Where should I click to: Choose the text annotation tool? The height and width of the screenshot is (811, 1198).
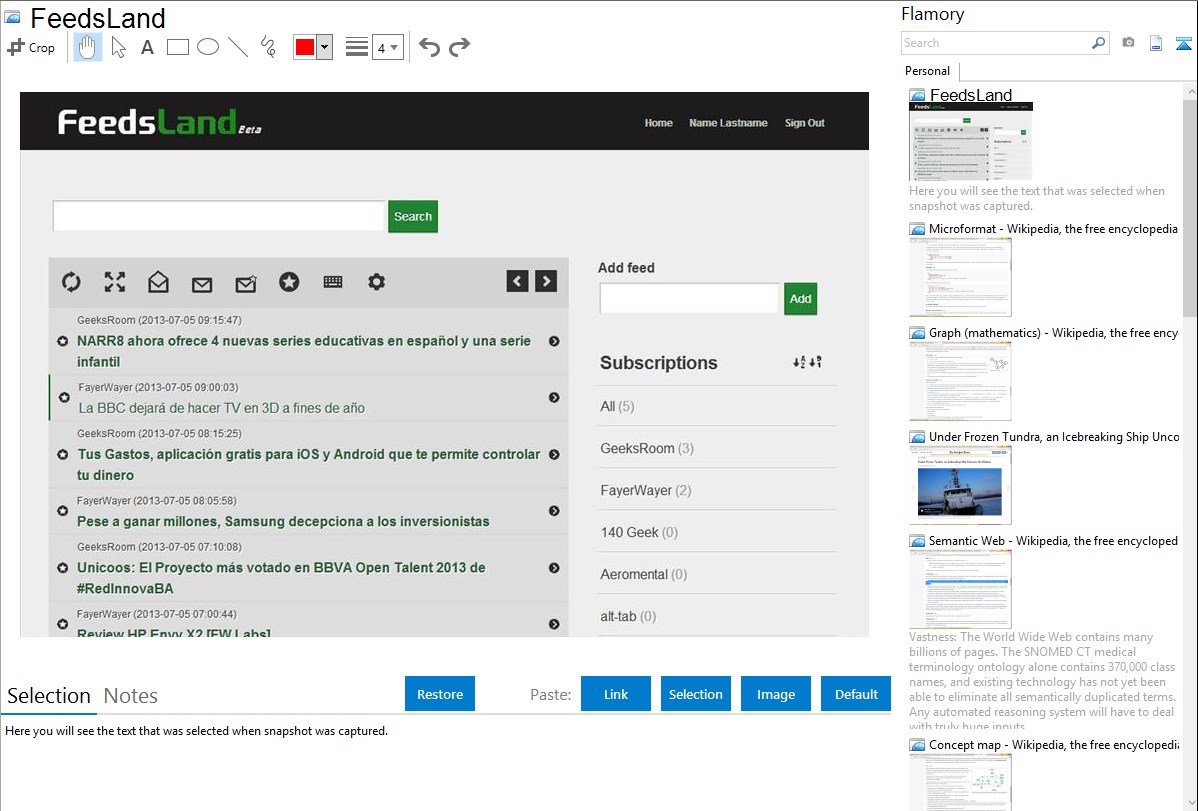147,47
